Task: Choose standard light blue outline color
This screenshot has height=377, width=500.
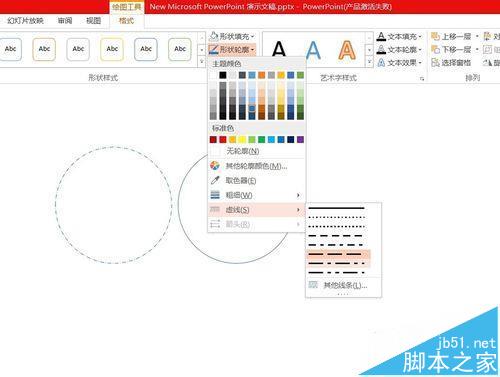Action: (271, 139)
